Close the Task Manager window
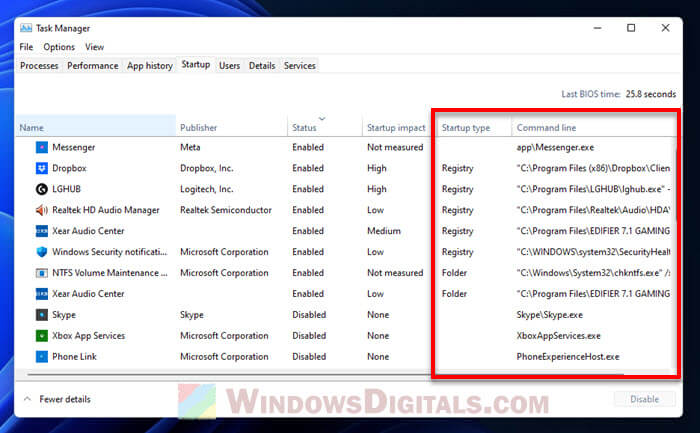The height and width of the screenshot is (433, 700). [665, 28]
